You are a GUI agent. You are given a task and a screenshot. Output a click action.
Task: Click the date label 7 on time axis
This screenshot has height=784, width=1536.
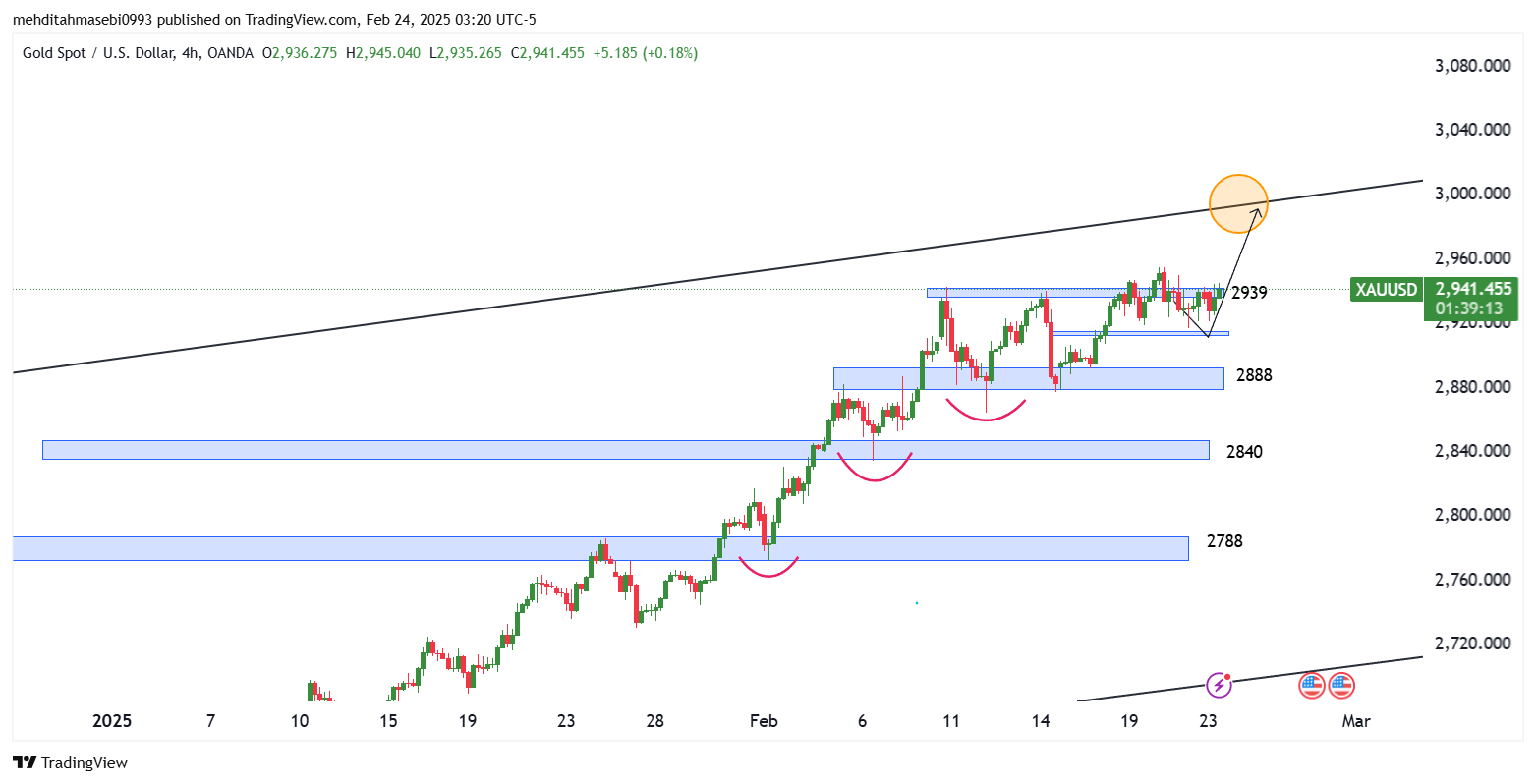click(x=210, y=721)
